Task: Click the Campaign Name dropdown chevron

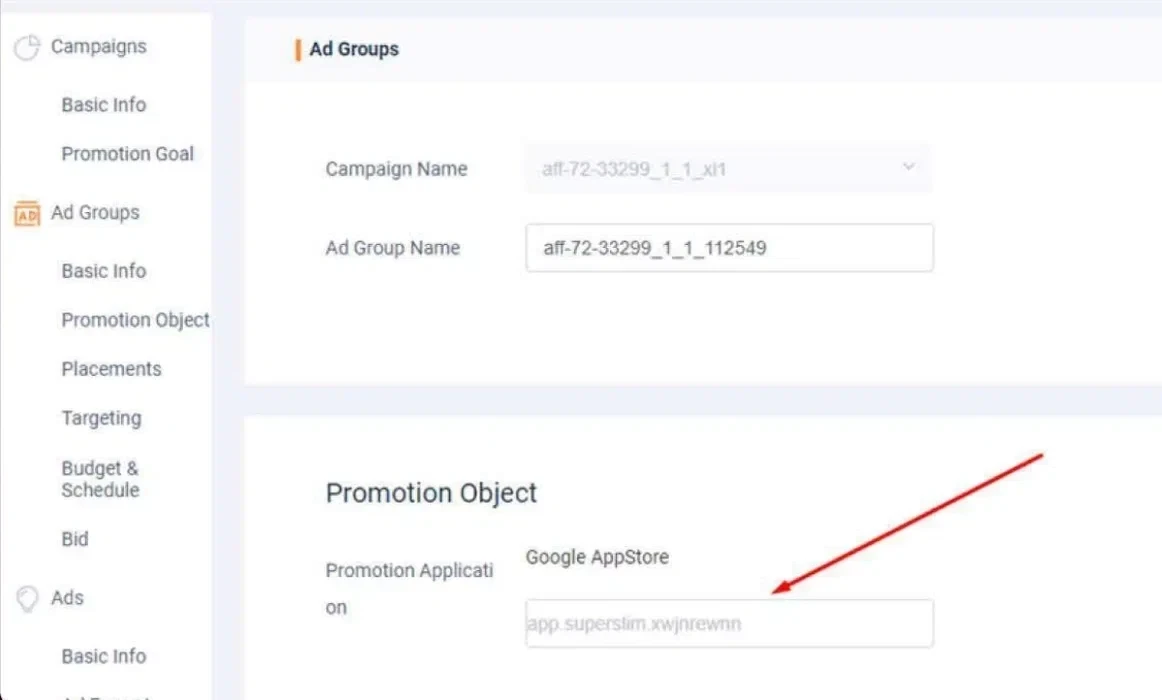Action: coord(909,167)
